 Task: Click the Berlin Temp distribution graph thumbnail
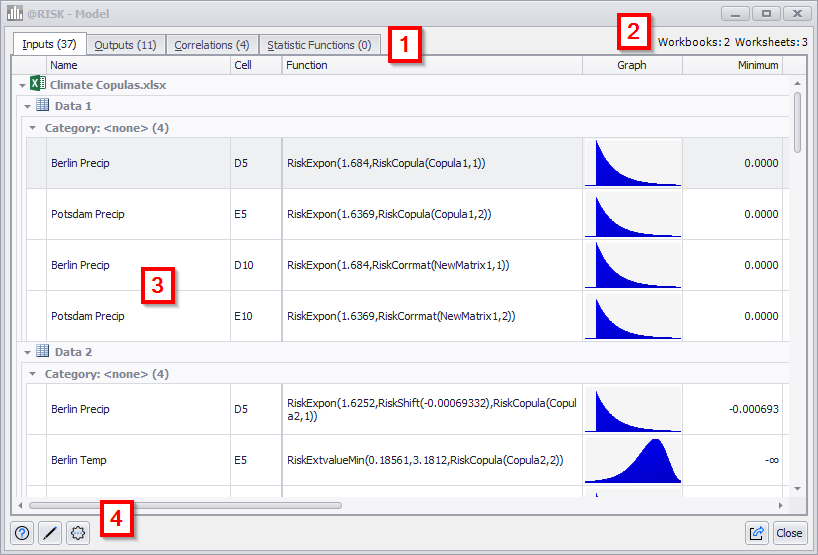pyautogui.click(x=632, y=460)
